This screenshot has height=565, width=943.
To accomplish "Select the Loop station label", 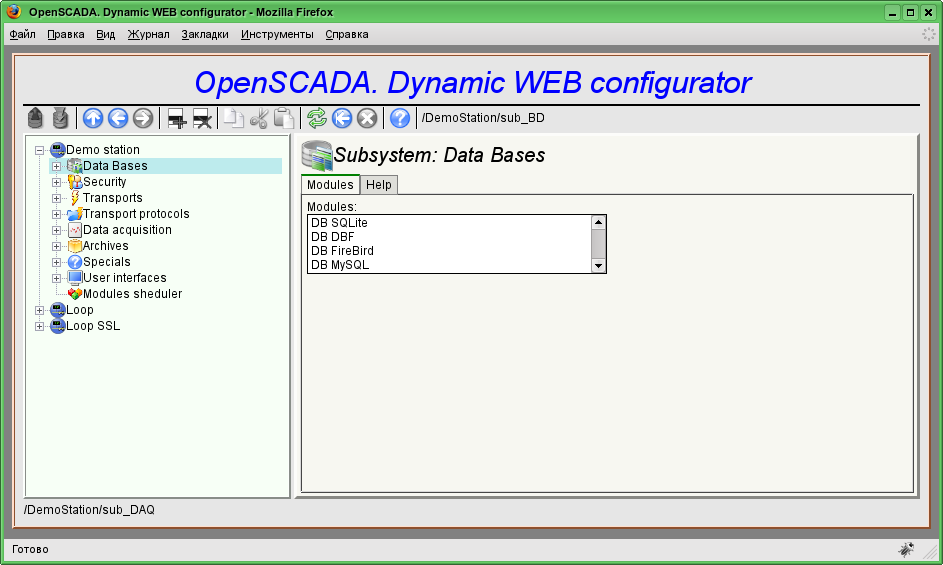I will (79, 310).
